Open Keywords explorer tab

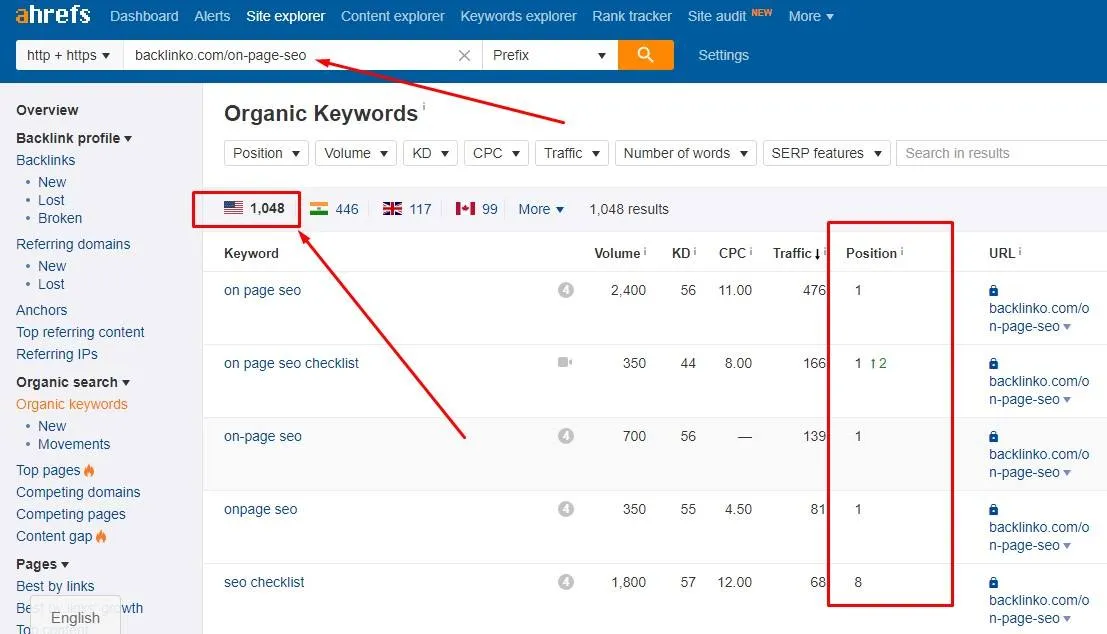tap(518, 16)
